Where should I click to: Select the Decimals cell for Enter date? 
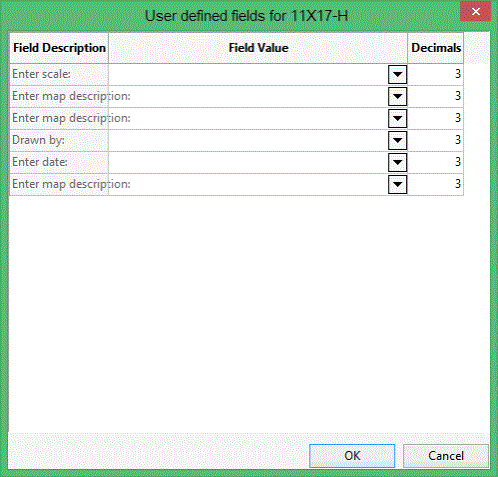tap(435, 162)
